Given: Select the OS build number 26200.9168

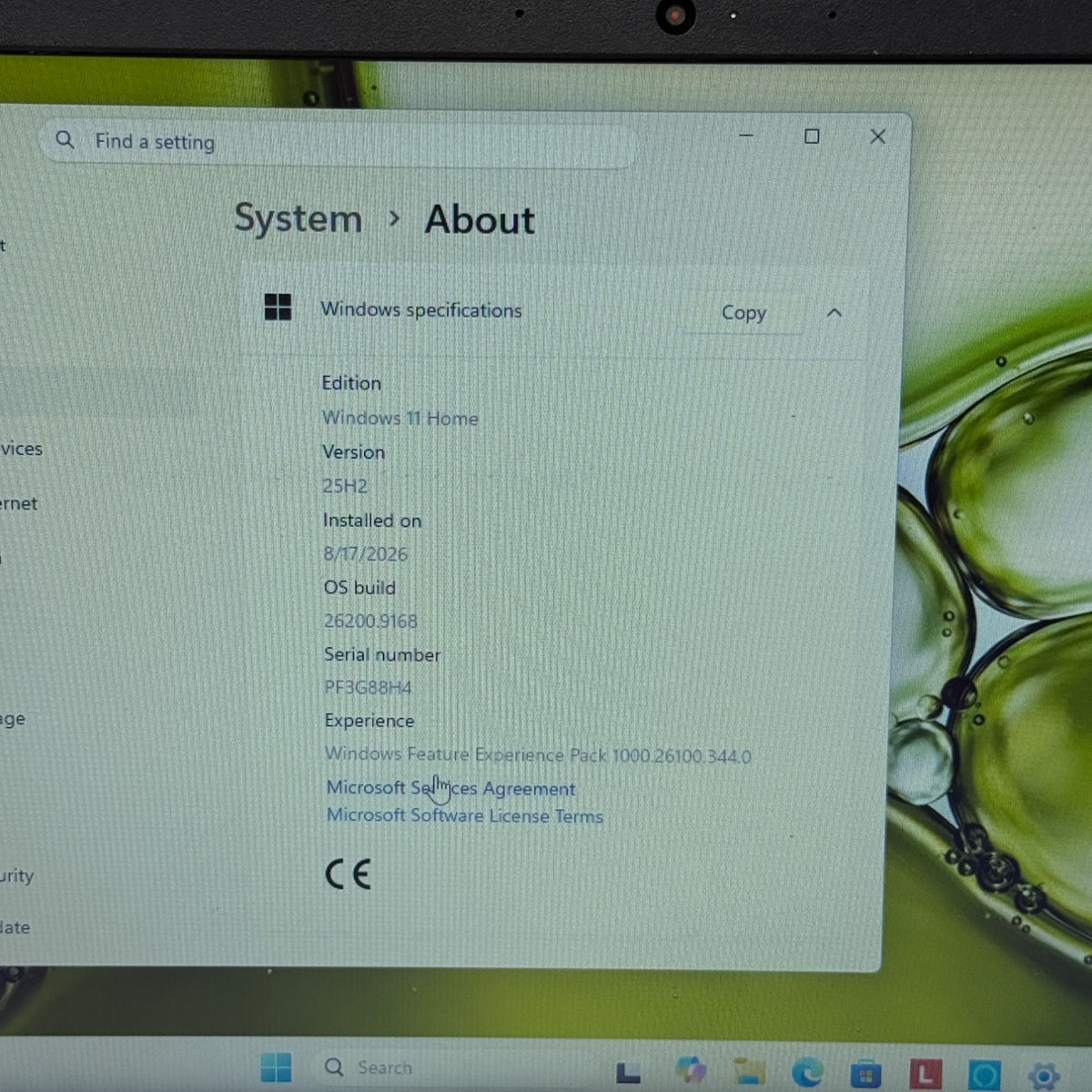Looking at the screenshot, I should click(370, 622).
